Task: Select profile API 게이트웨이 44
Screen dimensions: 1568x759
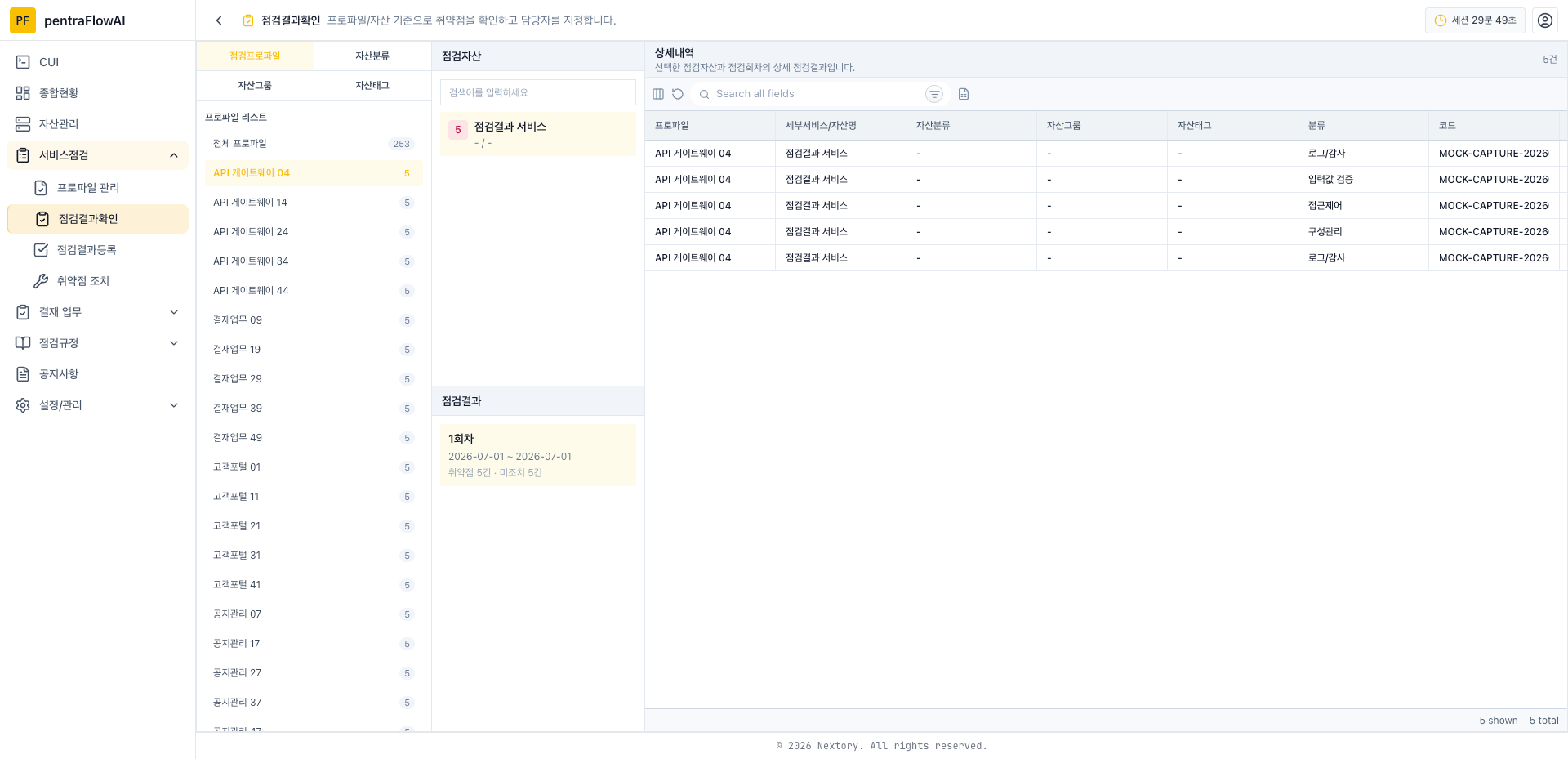Action: 314,291
